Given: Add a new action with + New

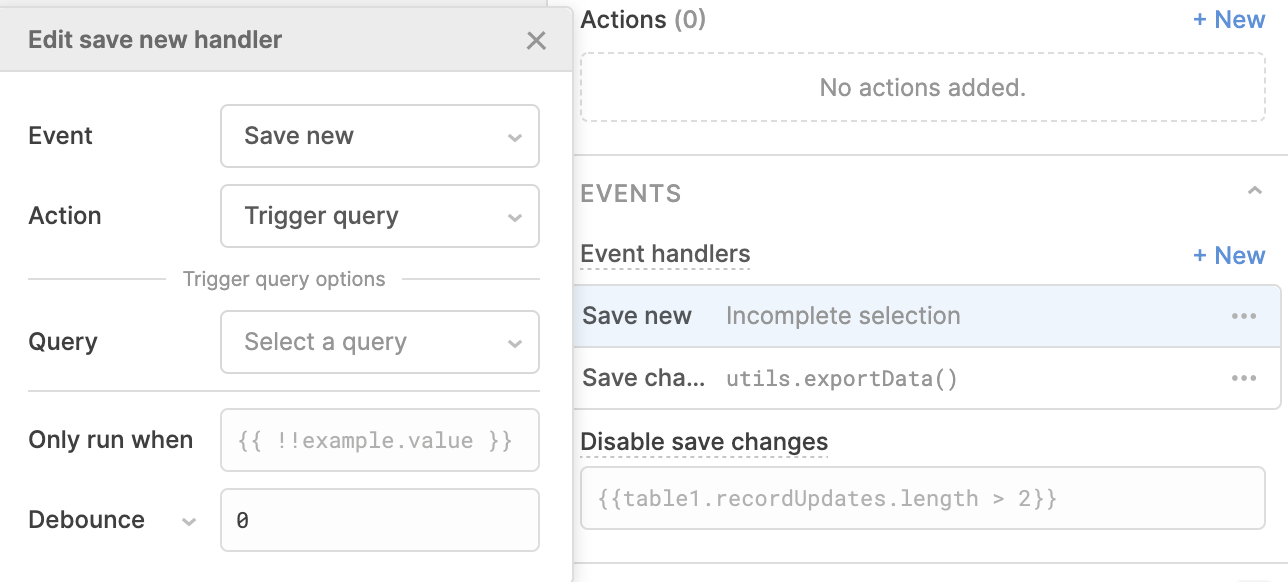Looking at the screenshot, I should (x=1229, y=20).
